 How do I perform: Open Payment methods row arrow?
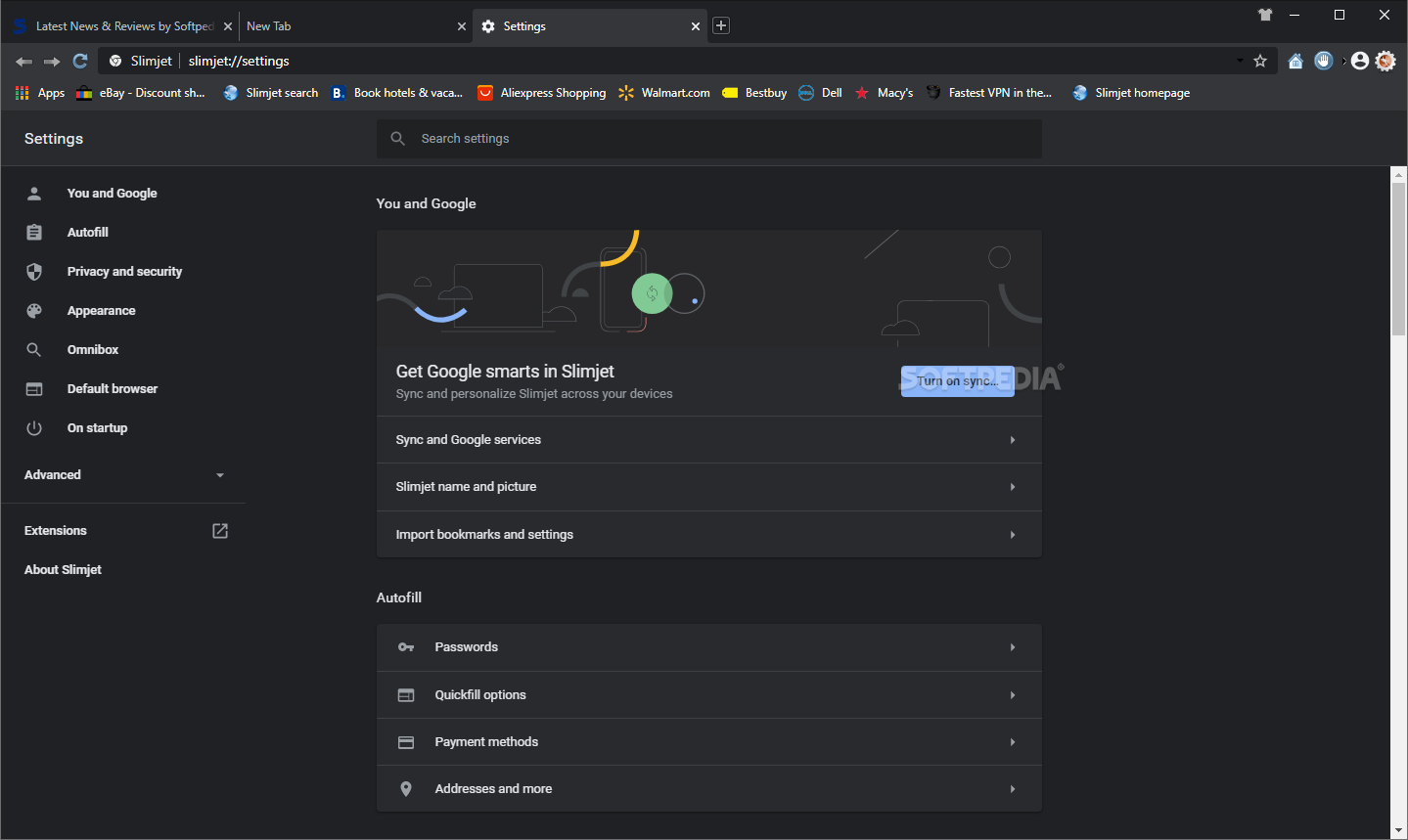[1012, 742]
